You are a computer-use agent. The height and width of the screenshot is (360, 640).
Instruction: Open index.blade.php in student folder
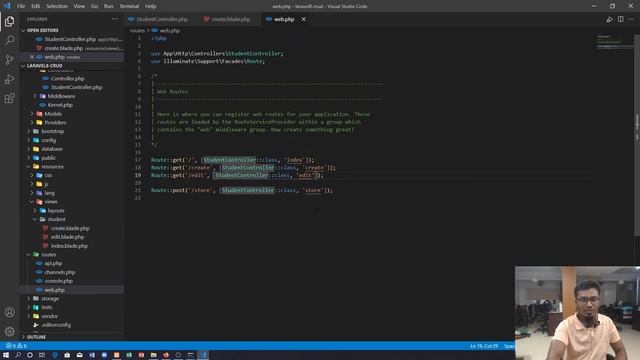[x=69, y=246]
